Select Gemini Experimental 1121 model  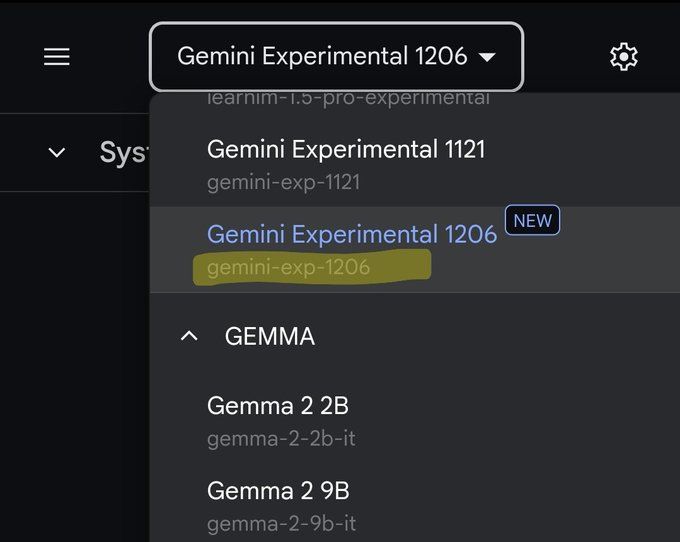coord(415,165)
